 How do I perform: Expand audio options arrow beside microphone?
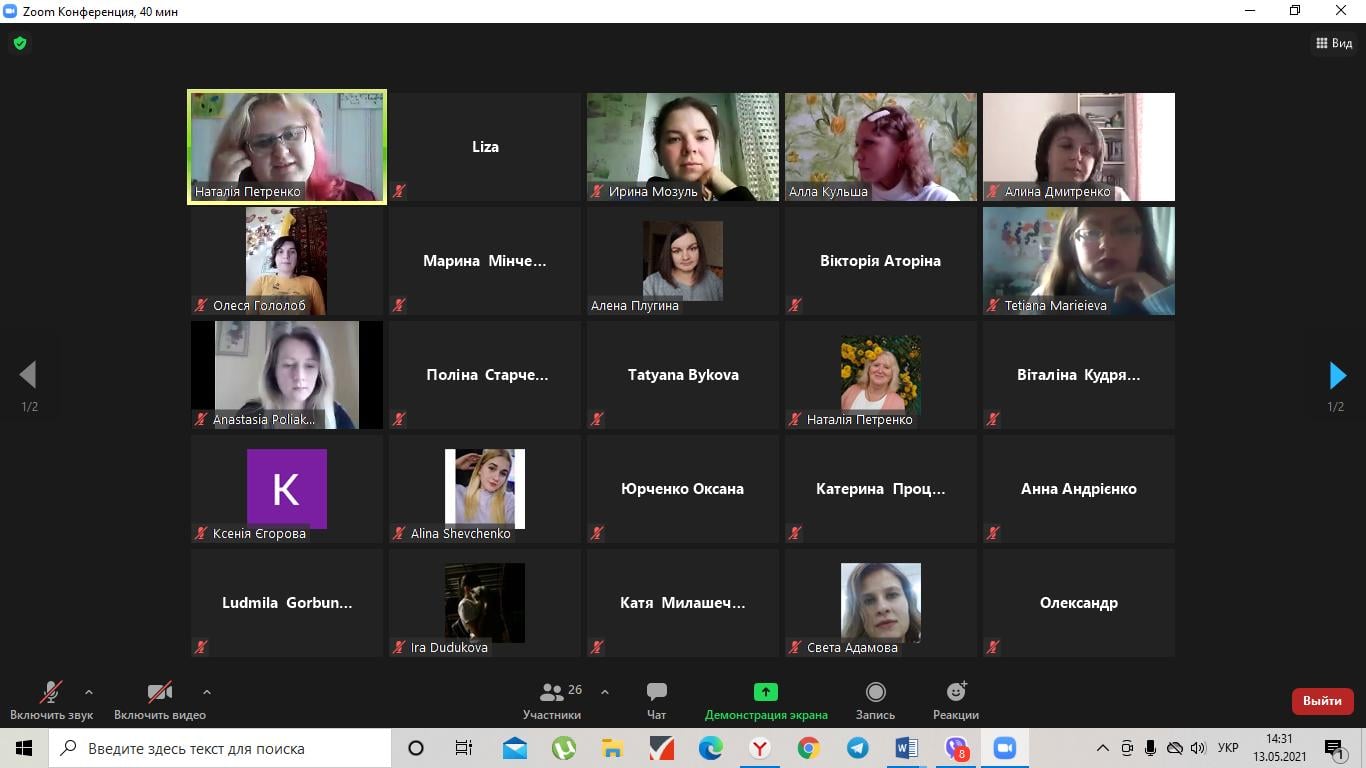(89, 692)
